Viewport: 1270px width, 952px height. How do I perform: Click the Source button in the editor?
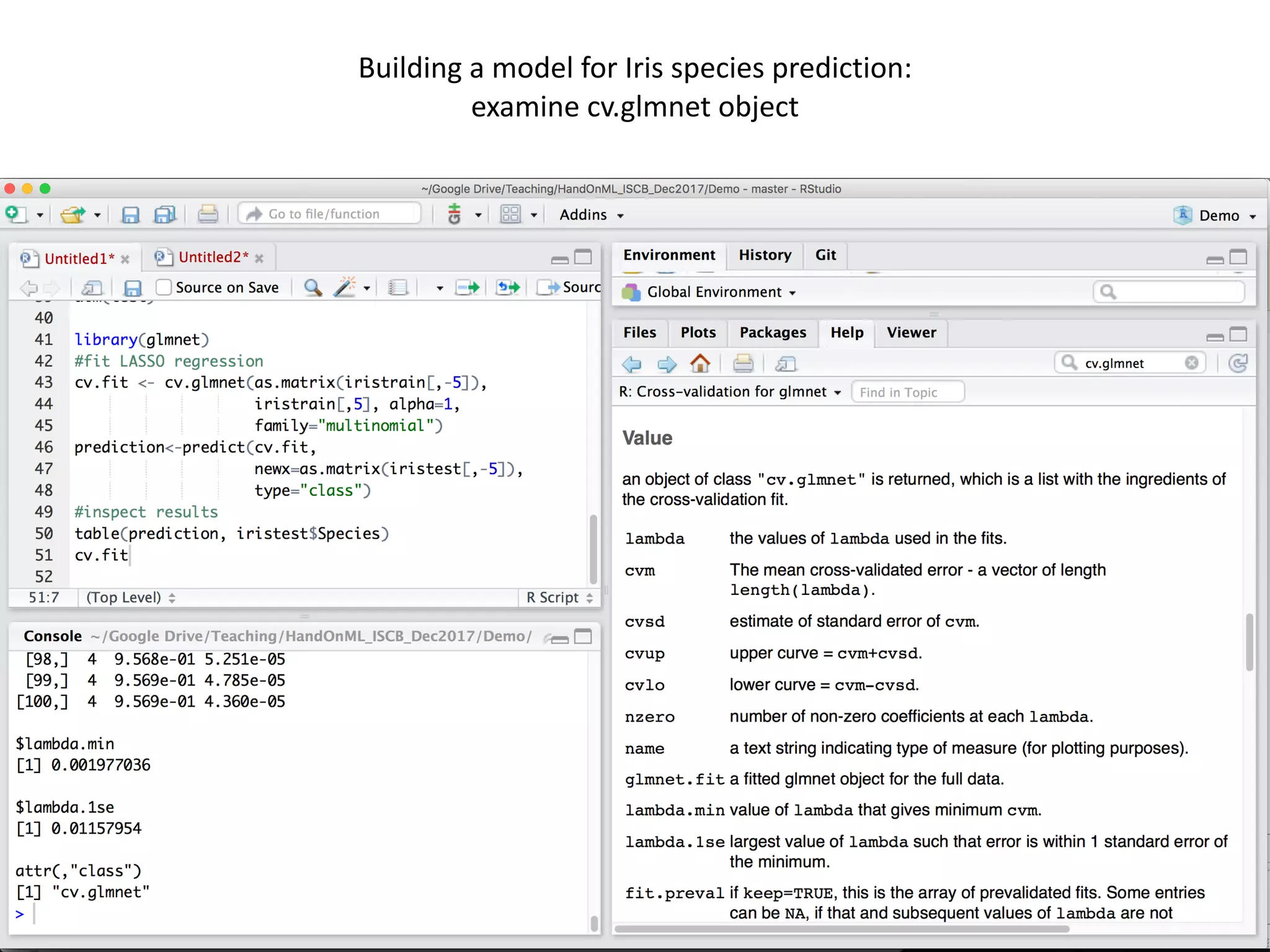pos(569,287)
